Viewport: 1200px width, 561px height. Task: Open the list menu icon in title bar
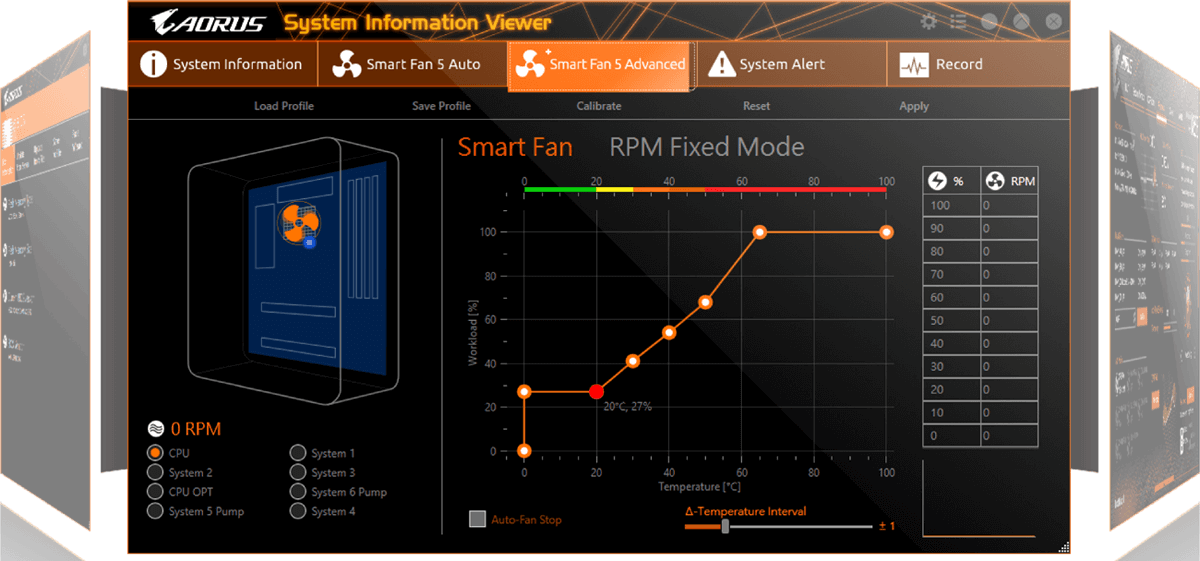click(x=958, y=21)
